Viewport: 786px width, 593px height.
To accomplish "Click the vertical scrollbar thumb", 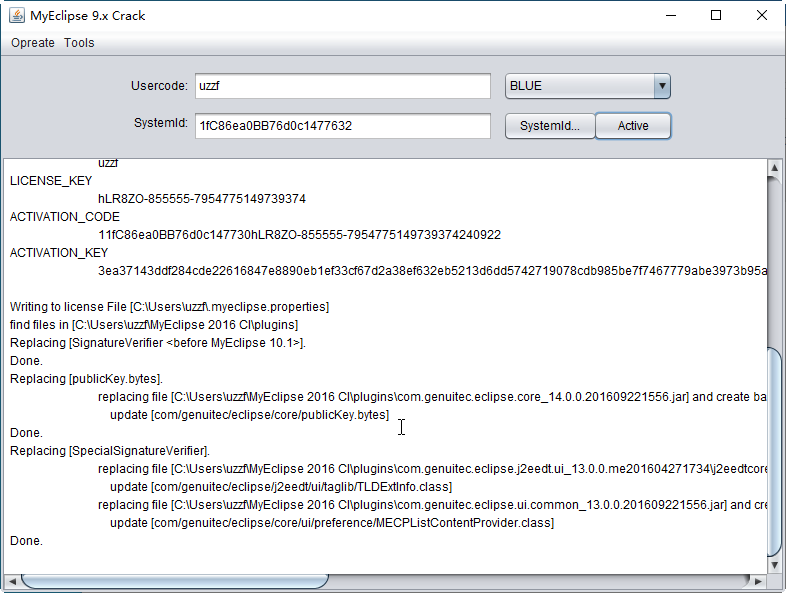I will (774, 451).
